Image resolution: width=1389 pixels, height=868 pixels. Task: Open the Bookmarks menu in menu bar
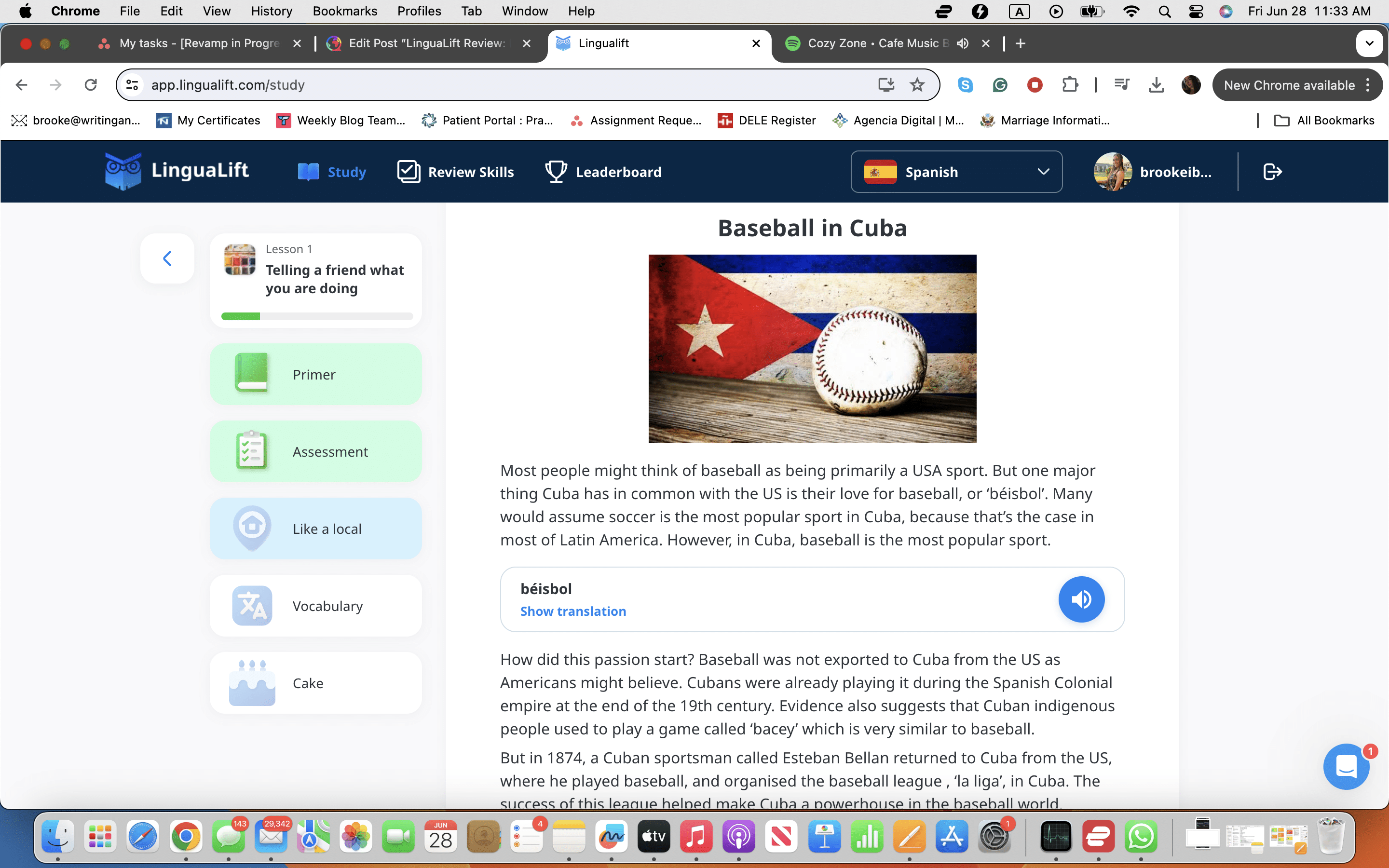pos(344,11)
